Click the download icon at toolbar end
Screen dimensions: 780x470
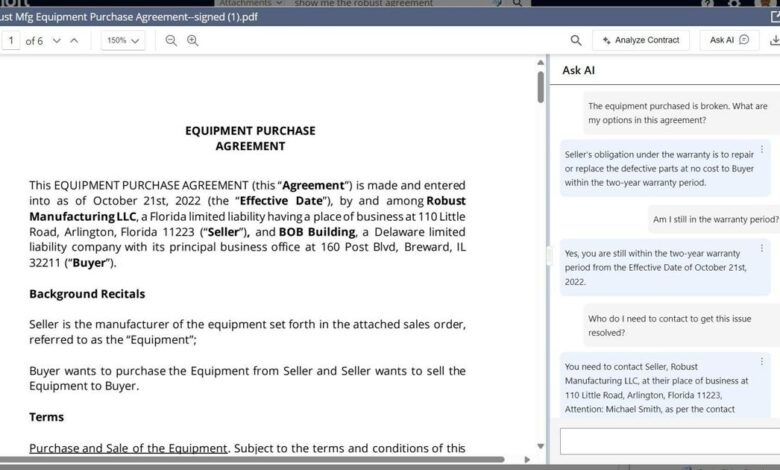point(775,40)
